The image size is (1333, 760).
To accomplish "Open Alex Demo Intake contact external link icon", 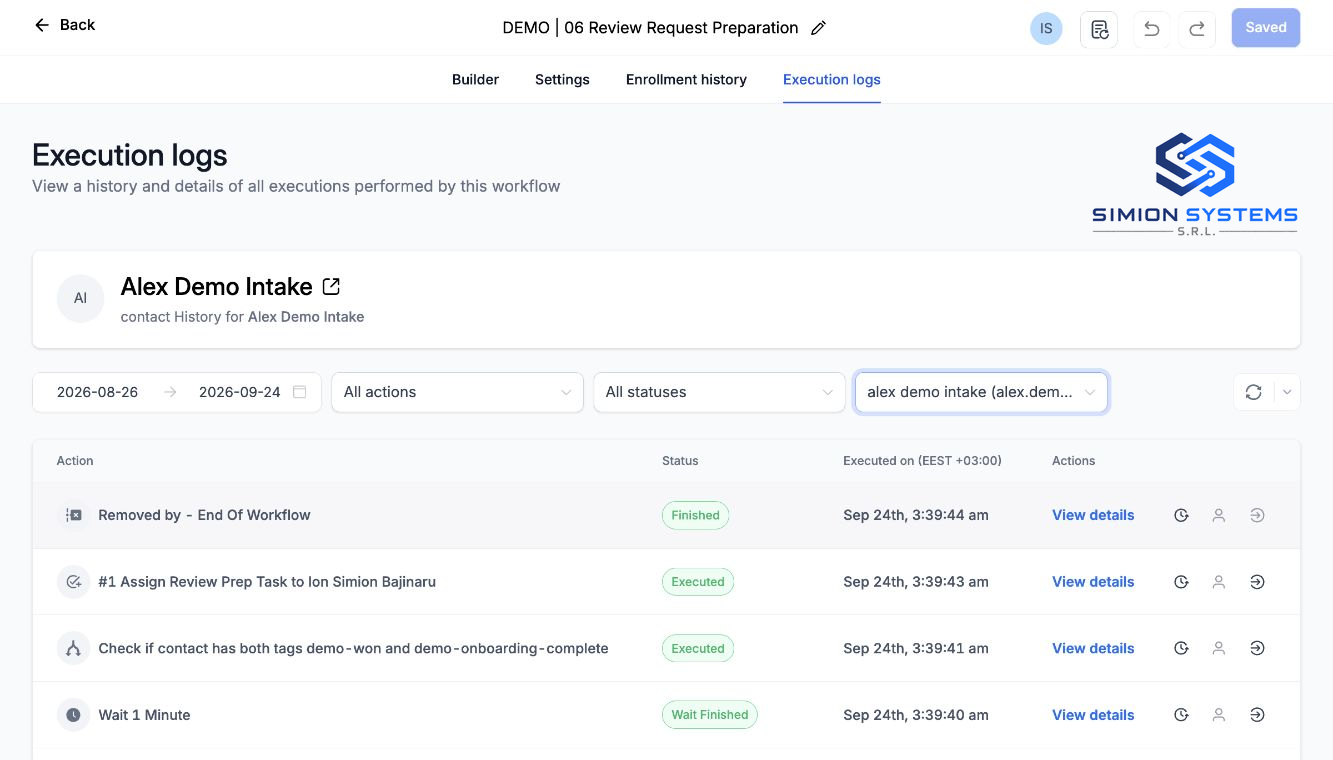I will tap(331, 287).
